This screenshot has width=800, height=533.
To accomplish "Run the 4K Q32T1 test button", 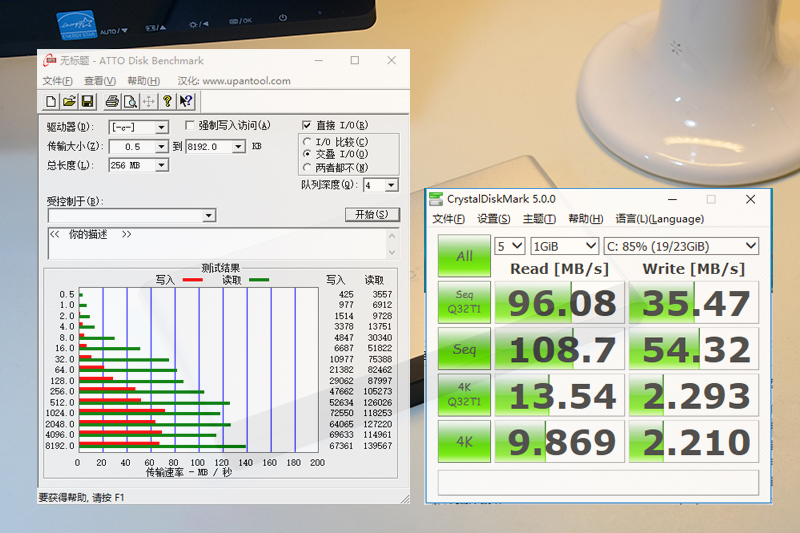I will click(x=464, y=395).
